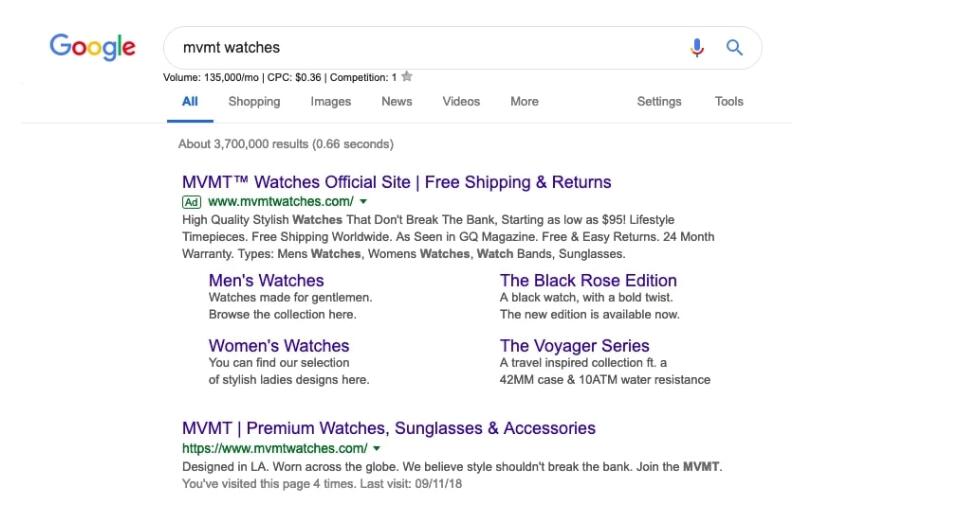
Task: Click the microphone voice search icon
Action: (x=697, y=48)
